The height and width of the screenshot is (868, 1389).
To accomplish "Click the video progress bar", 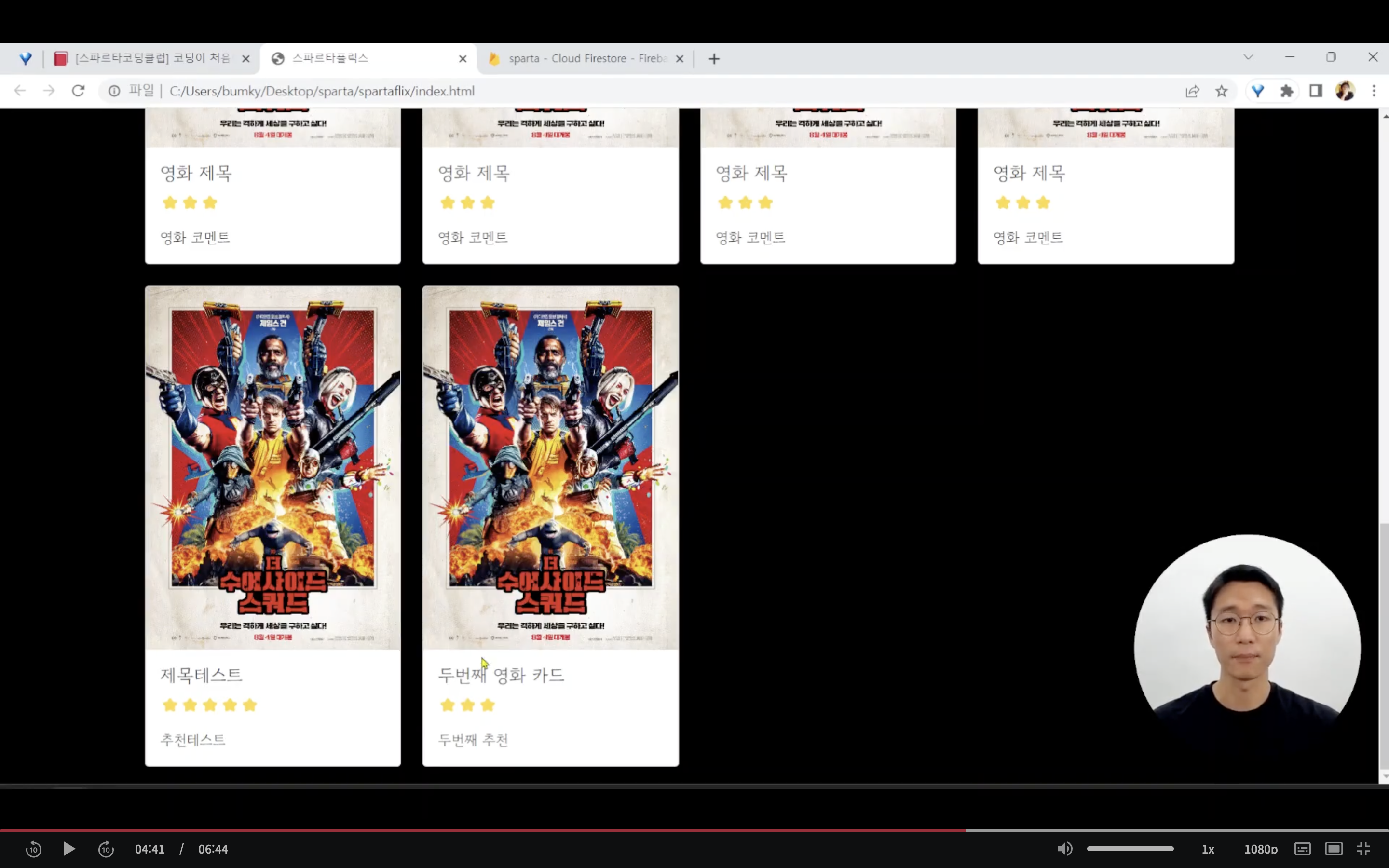I will coord(694,831).
